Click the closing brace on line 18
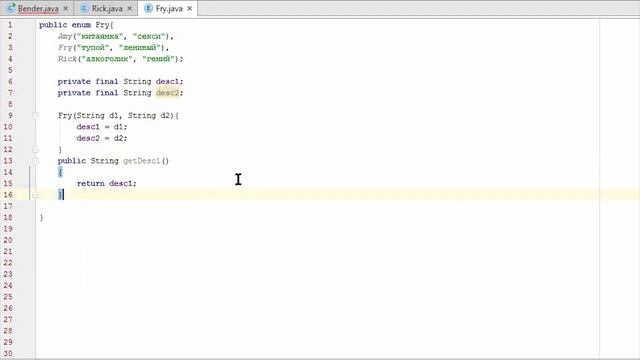This screenshot has height=360, width=640. pyautogui.click(x=41, y=218)
